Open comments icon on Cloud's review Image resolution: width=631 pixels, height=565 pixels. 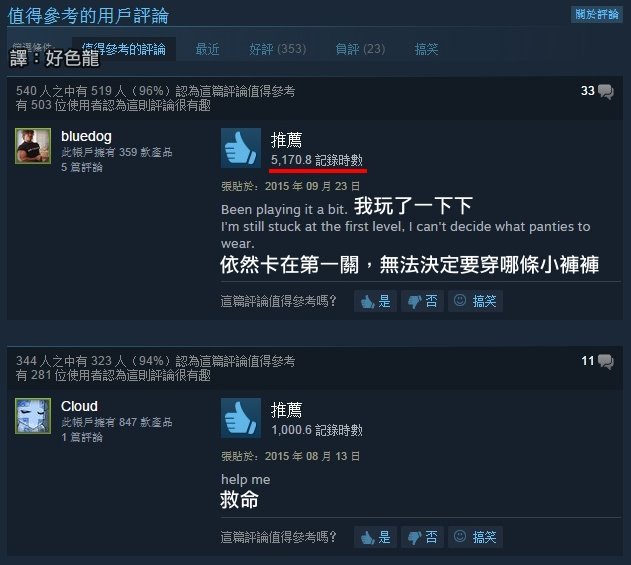coord(605,361)
